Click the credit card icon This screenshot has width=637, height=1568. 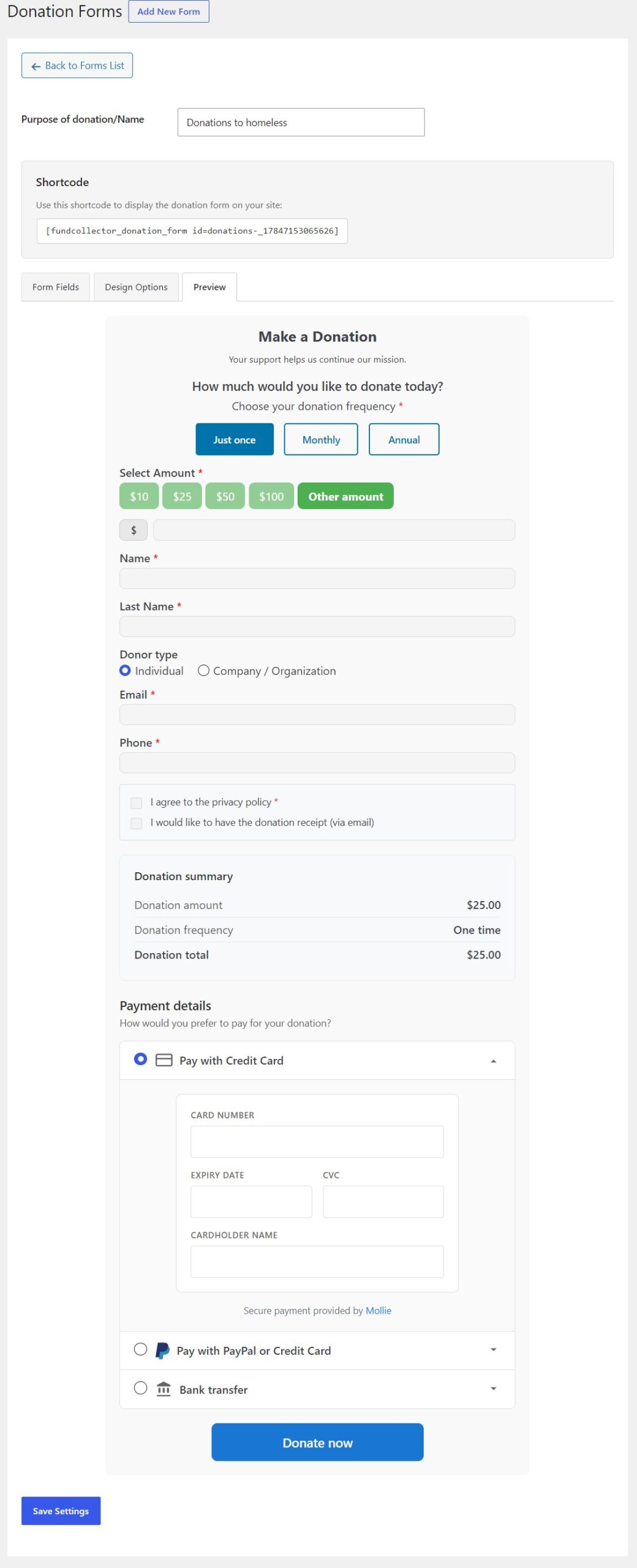164,1060
